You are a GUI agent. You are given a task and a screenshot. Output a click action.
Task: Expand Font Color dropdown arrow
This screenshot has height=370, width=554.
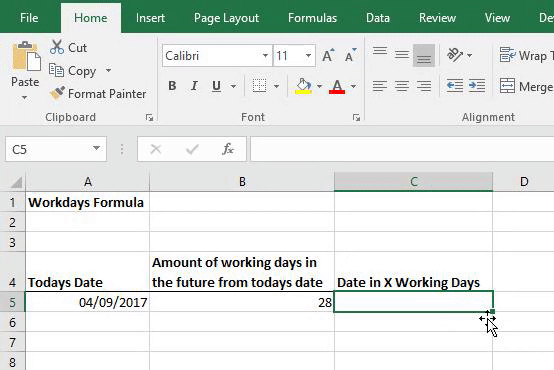tap(353, 86)
